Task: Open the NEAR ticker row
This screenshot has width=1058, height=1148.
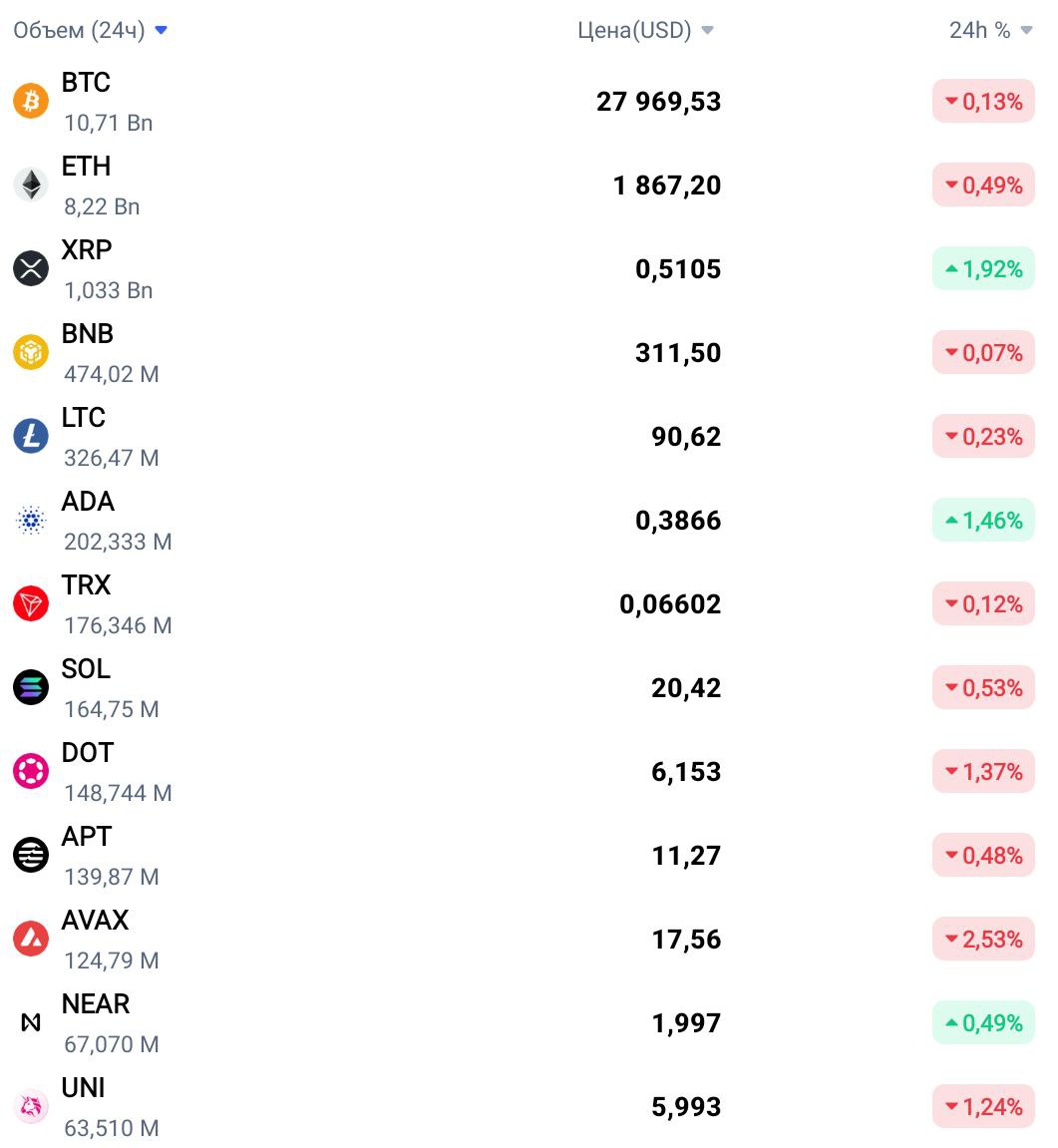Action: pyautogui.click(x=529, y=1022)
